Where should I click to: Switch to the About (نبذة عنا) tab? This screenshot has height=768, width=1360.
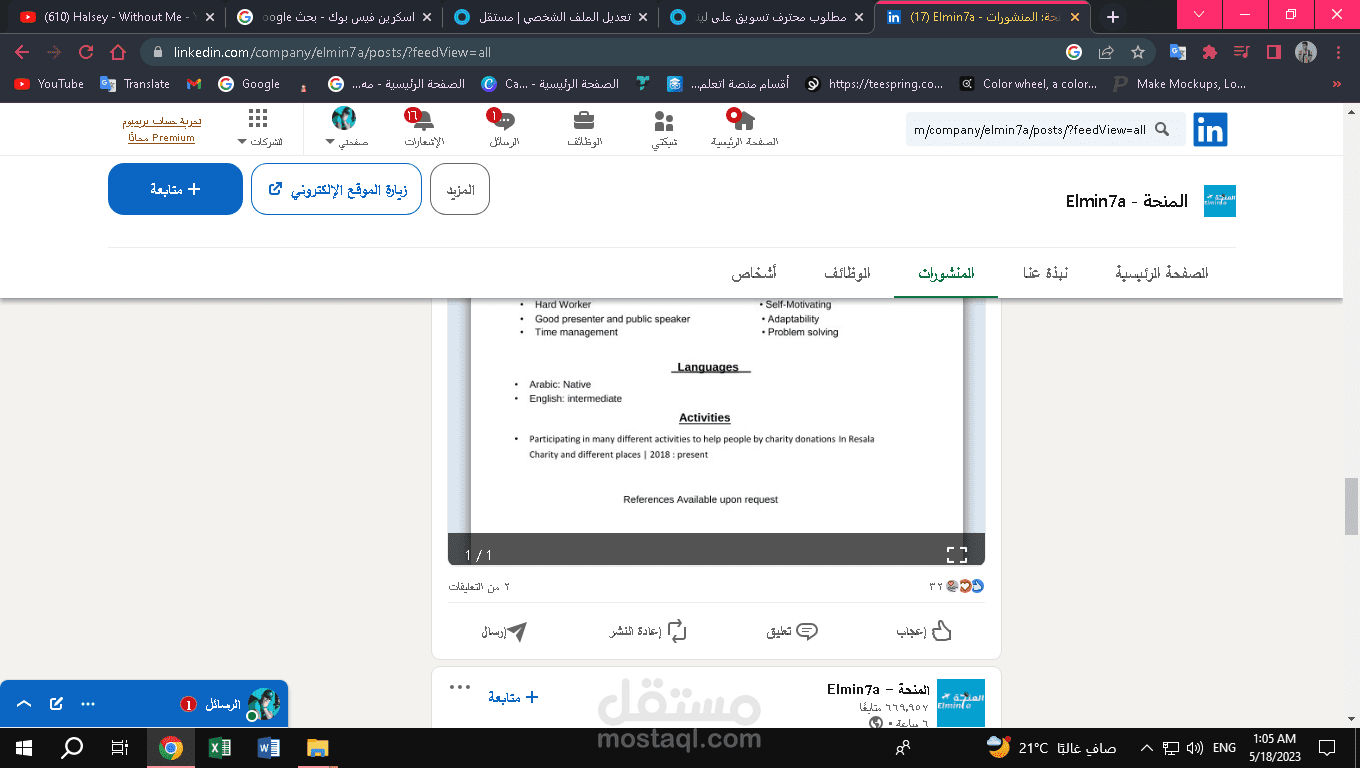coord(1045,273)
